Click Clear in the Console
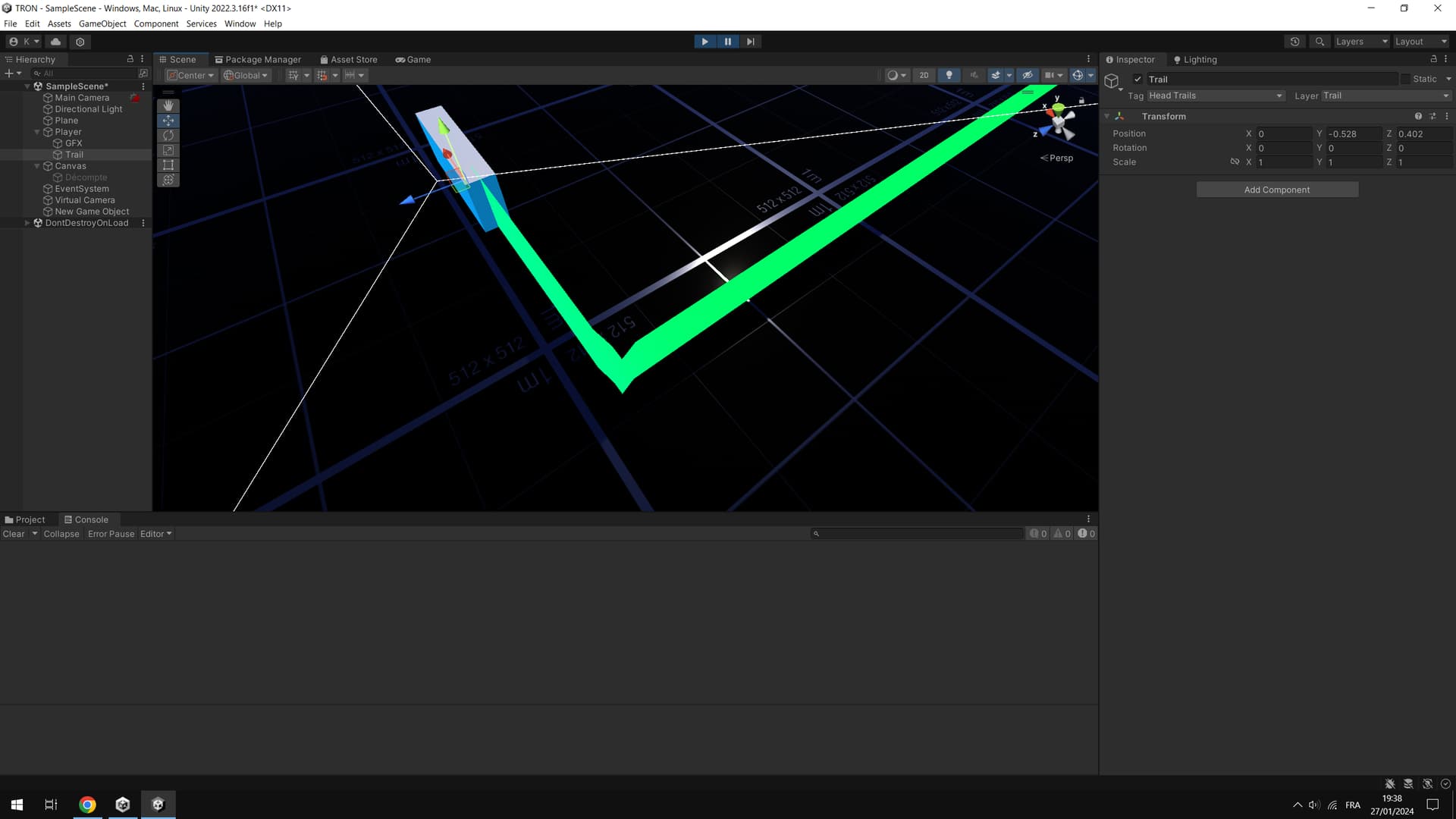This screenshot has height=819, width=1456. (x=13, y=533)
